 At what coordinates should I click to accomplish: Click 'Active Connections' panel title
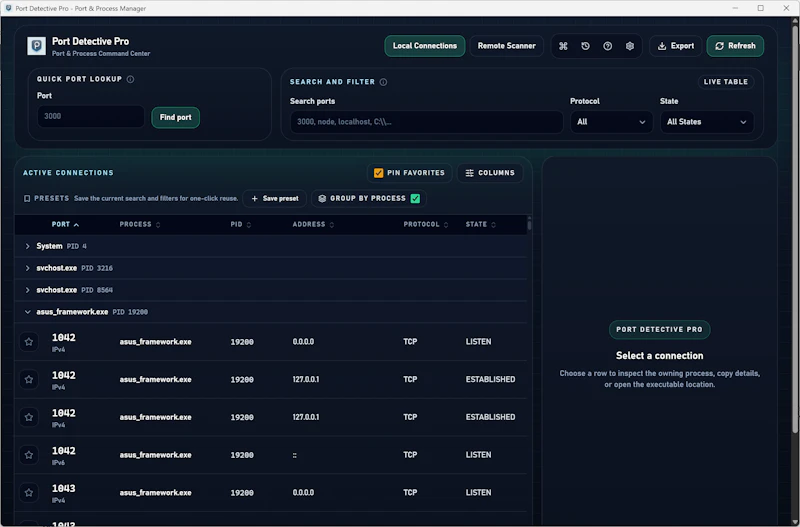point(68,173)
